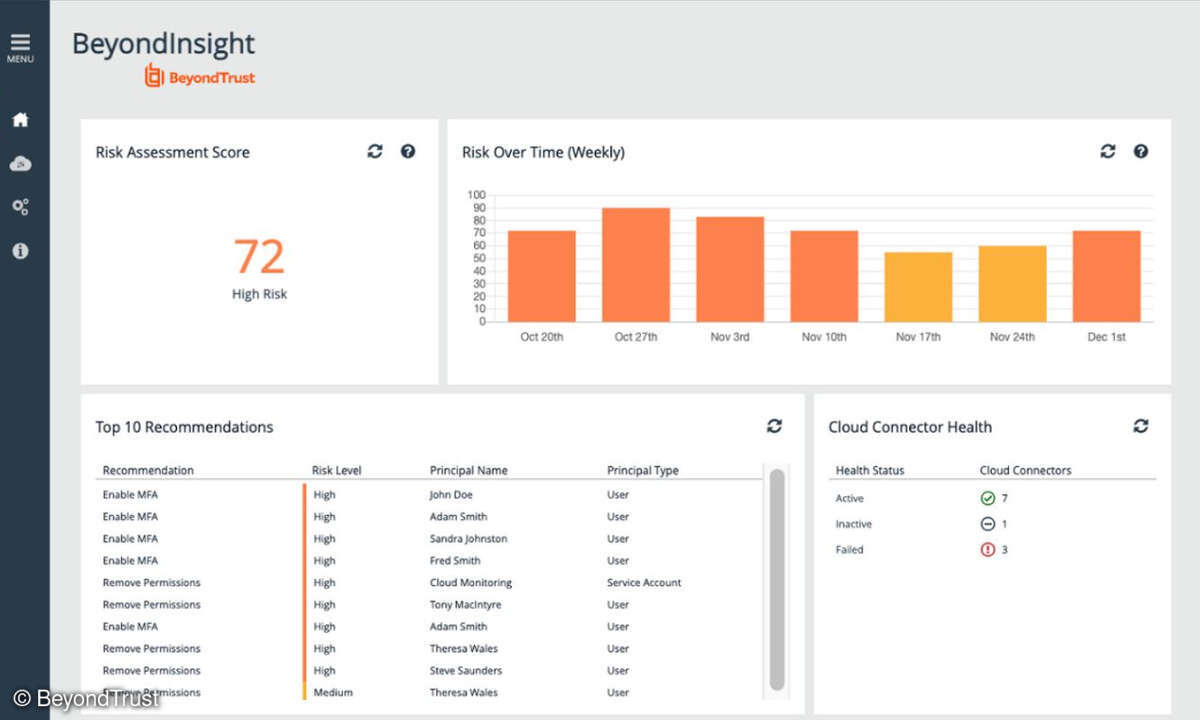Sort by the Recommendation column header
Screen dimensions: 1200x720
[x=148, y=470]
